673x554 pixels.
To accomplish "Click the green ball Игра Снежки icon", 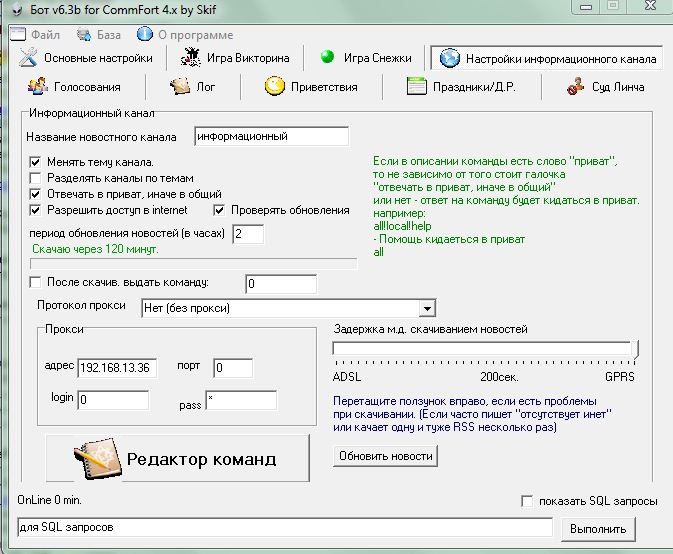I will [327, 58].
